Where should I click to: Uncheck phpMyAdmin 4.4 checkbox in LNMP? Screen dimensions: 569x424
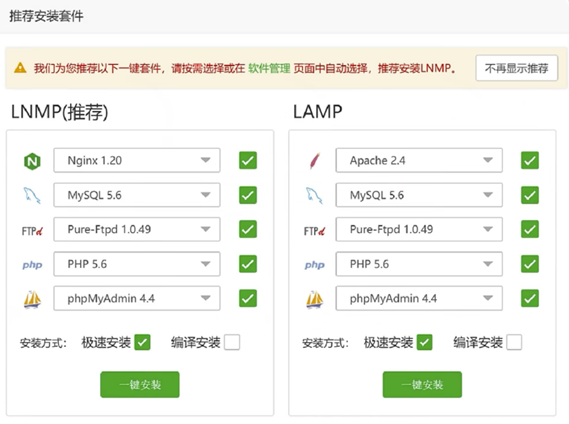coord(248,298)
